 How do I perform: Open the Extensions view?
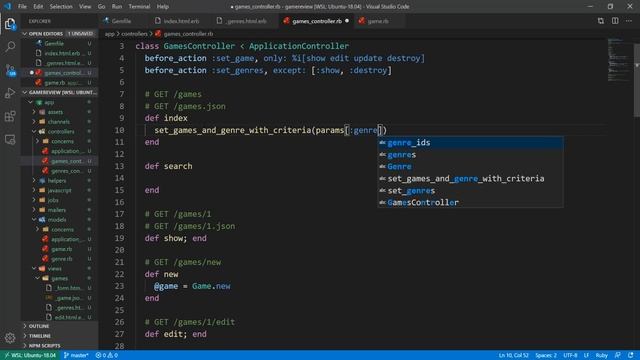tap(10, 116)
